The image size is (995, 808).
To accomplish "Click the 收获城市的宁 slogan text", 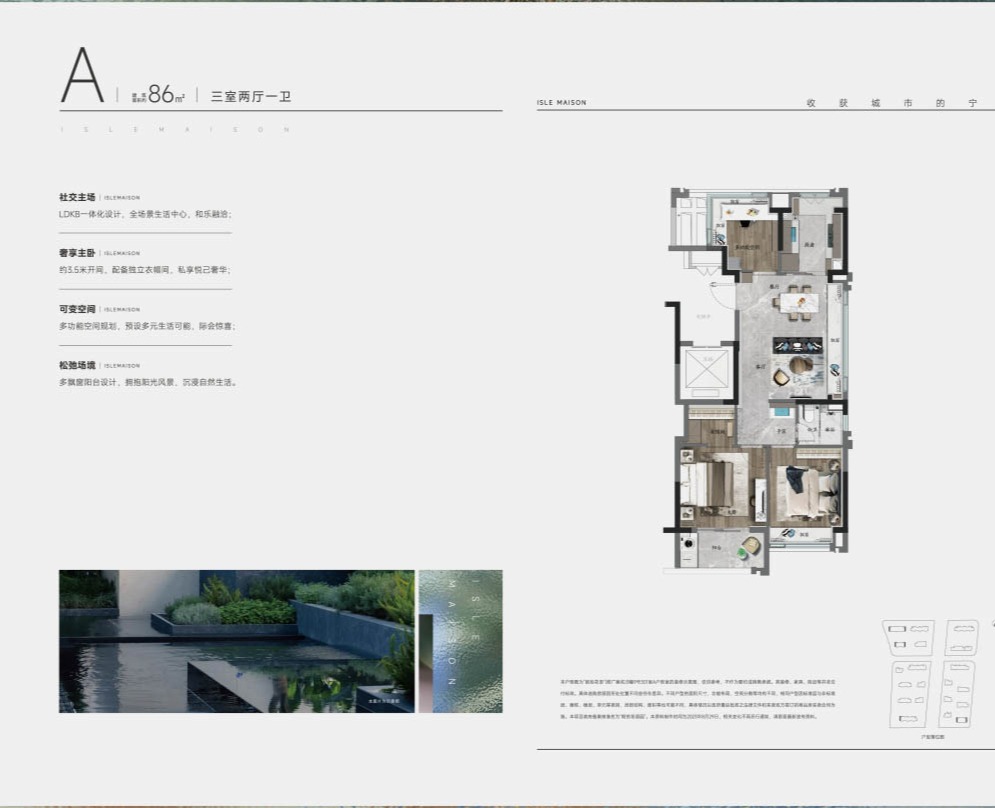I will point(892,103).
